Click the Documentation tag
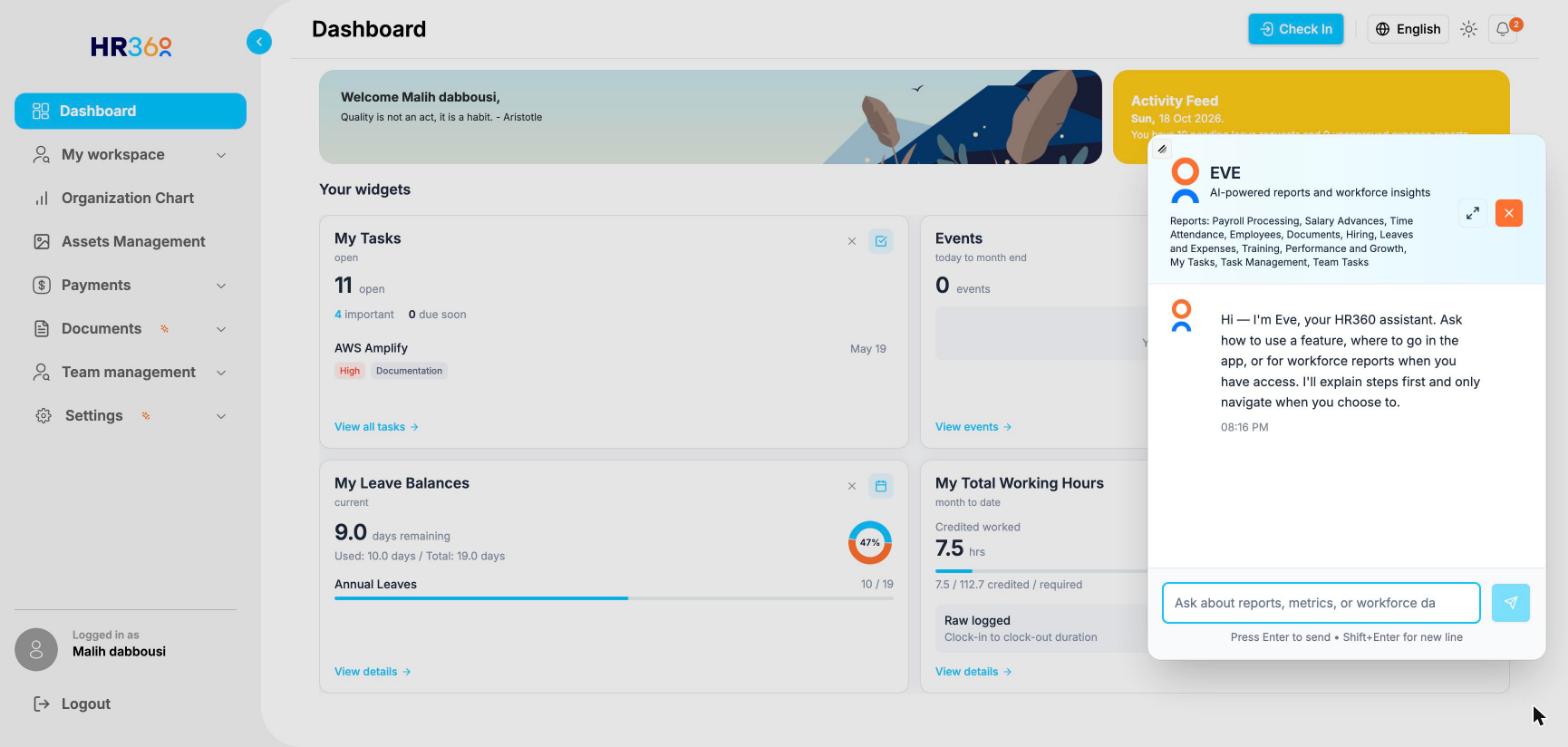The height and width of the screenshot is (747, 1568). coord(409,371)
